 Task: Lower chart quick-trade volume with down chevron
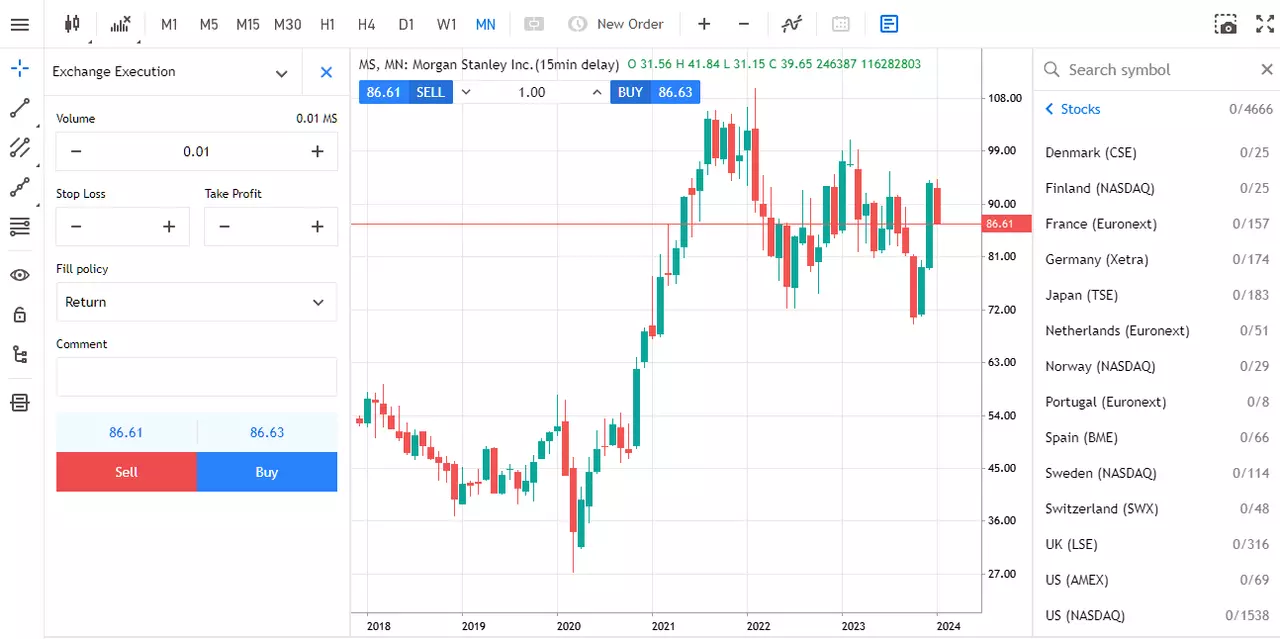tap(466, 92)
